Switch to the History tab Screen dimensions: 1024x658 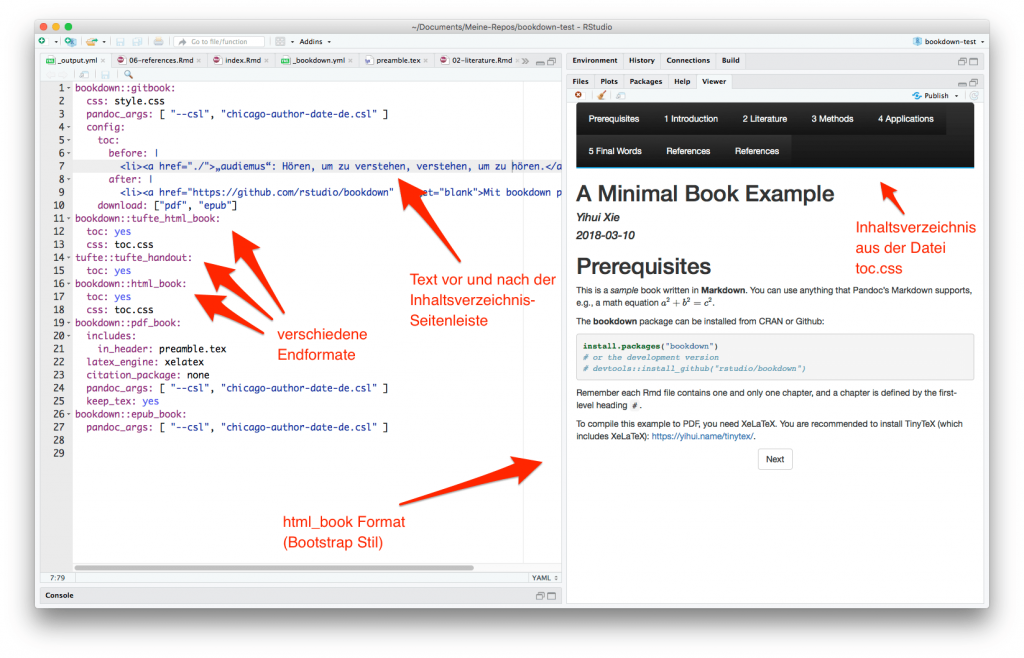pyautogui.click(x=641, y=61)
